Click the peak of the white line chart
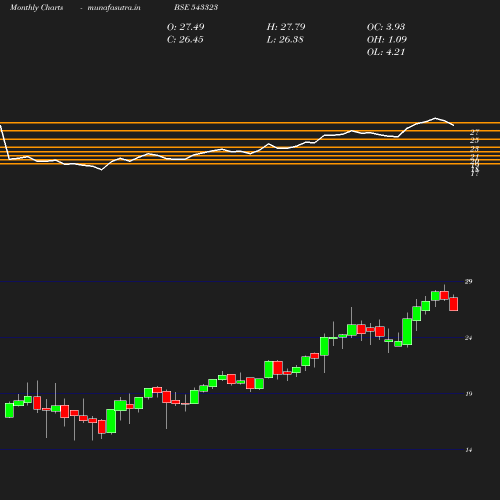 pos(435,118)
